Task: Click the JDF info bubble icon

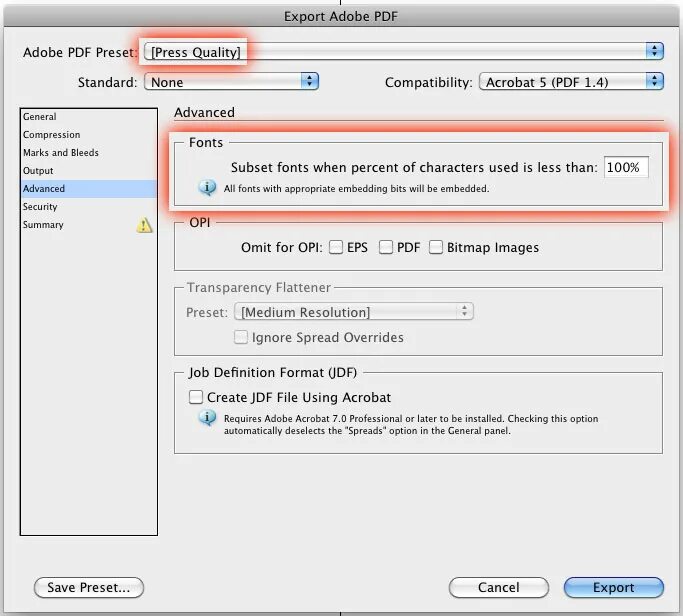Action: 207,417
